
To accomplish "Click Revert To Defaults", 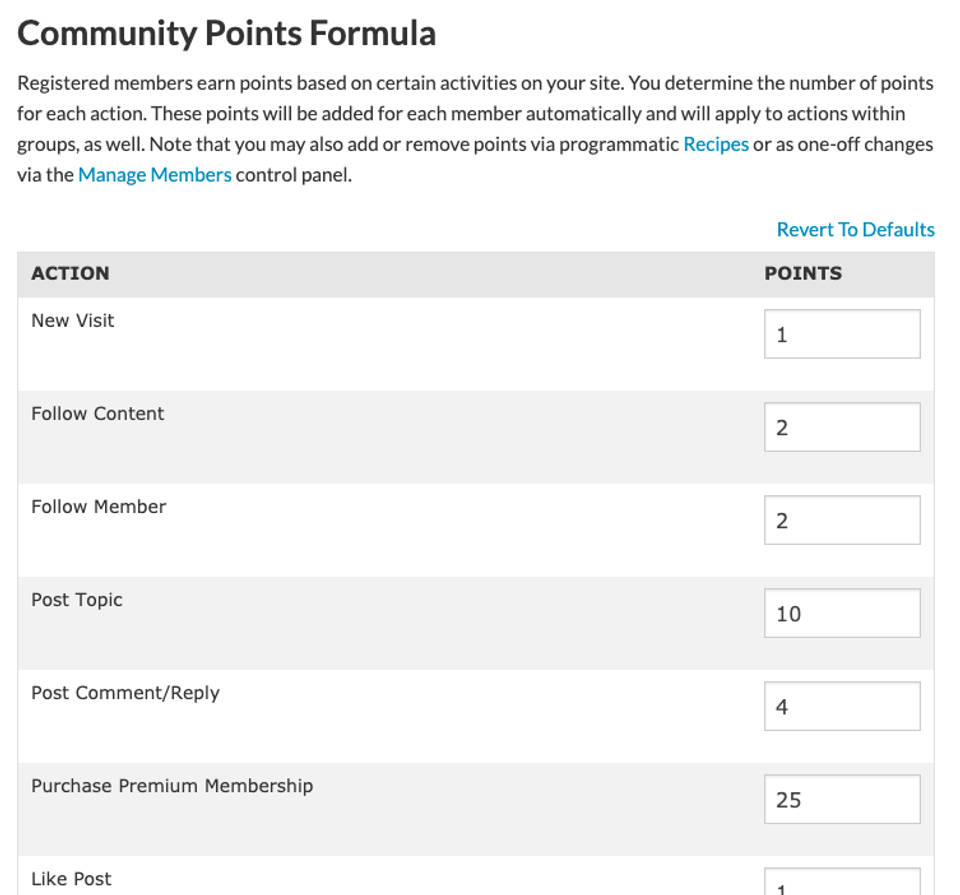I will [855, 230].
